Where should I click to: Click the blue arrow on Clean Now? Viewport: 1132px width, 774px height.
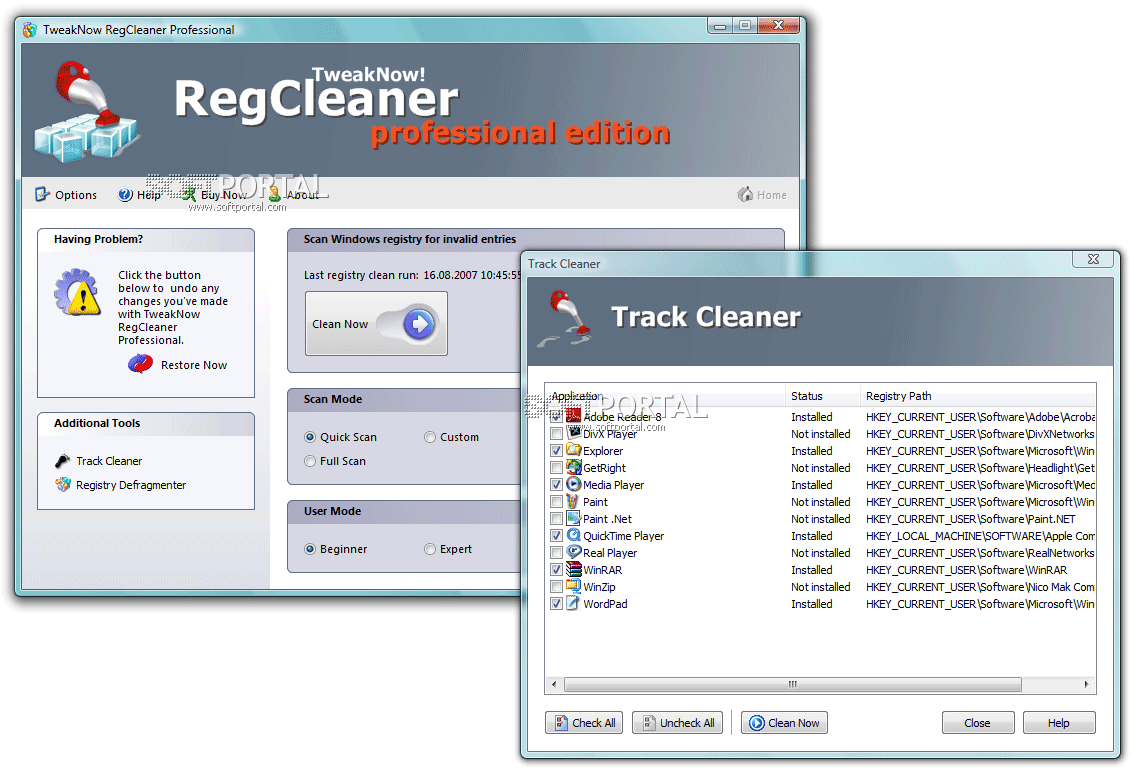point(419,323)
